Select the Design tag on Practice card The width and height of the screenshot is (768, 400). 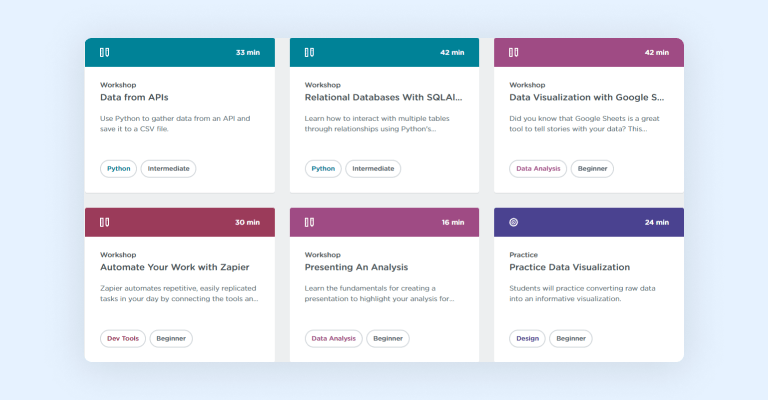(x=527, y=338)
